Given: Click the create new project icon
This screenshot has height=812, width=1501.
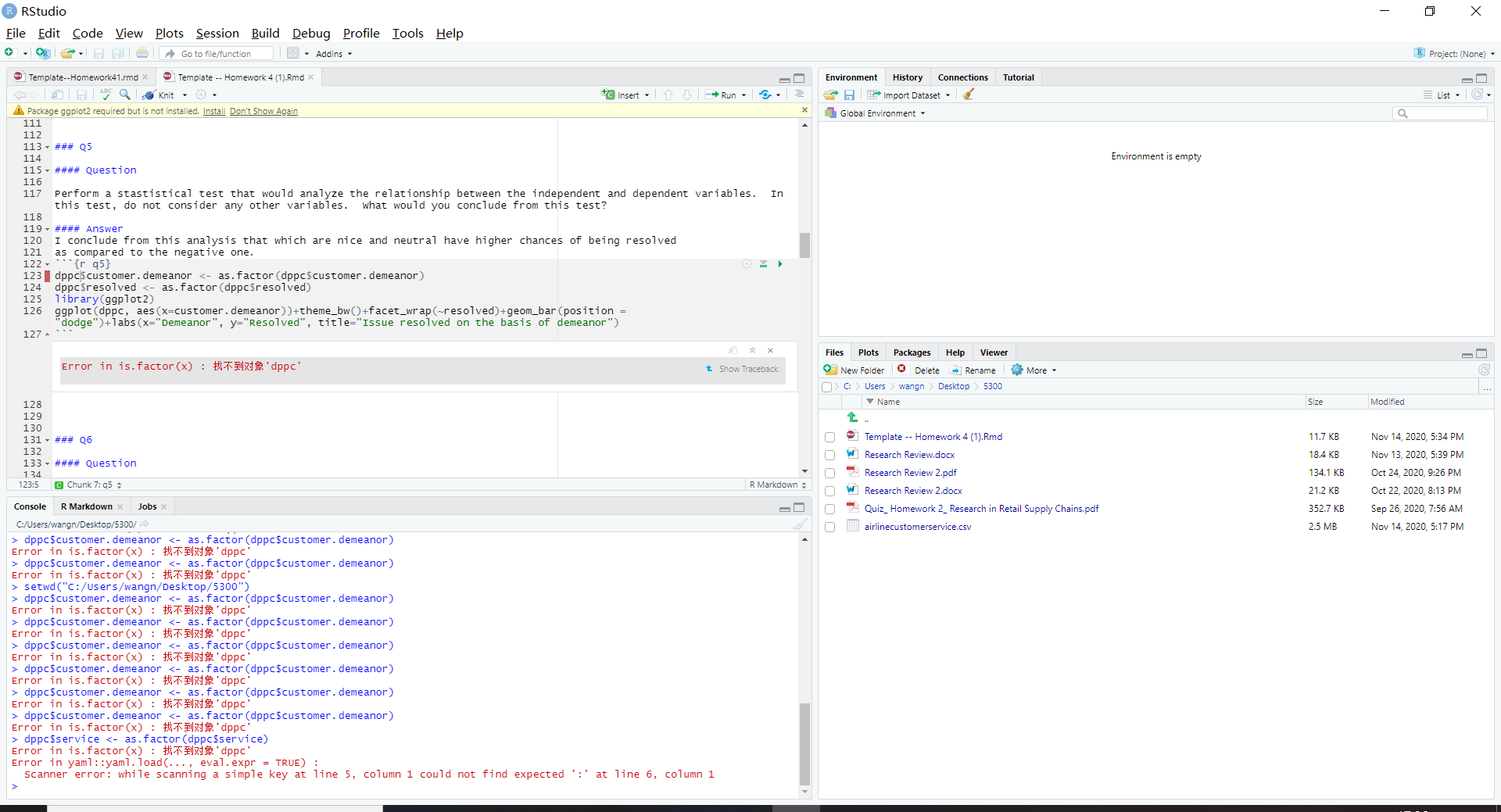Looking at the screenshot, I should pos(43,53).
